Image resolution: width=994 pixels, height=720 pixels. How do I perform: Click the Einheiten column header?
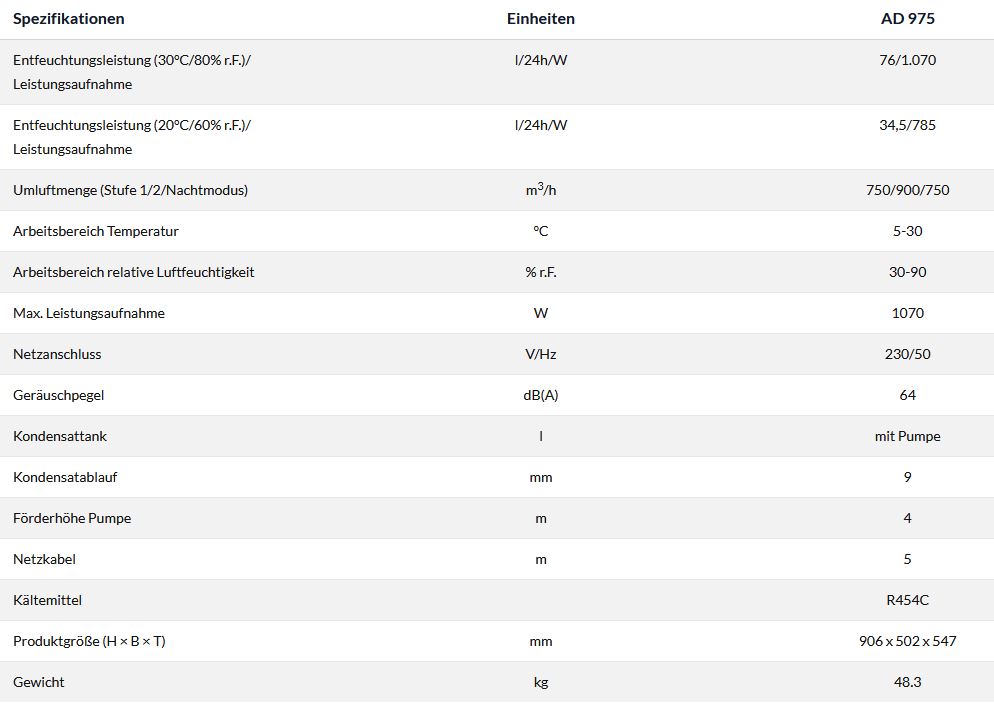coord(541,19)
